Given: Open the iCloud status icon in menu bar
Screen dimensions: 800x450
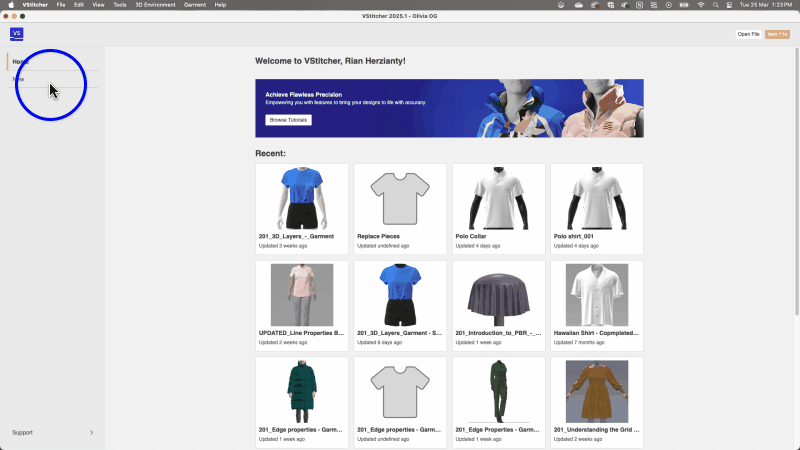Looking at the screenshot, I should coord(579,5).
